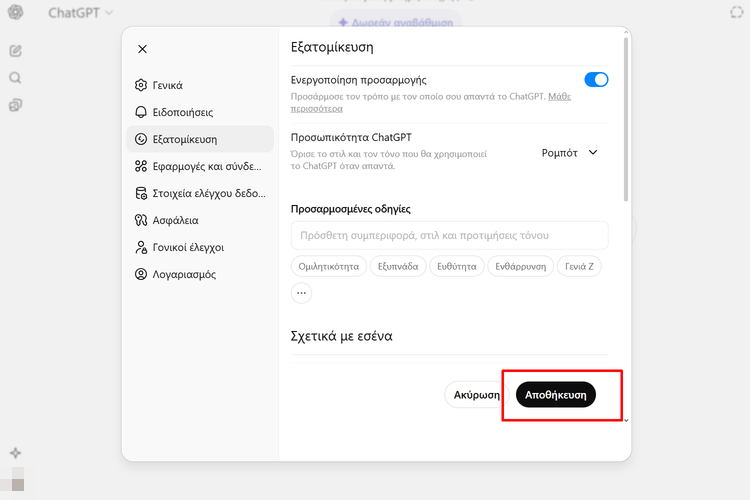Screen dimensions: 750x500
Task: Toggle off Ενεργοποίηση προσαρμογής switch
Action: click(x=596, y=79)
